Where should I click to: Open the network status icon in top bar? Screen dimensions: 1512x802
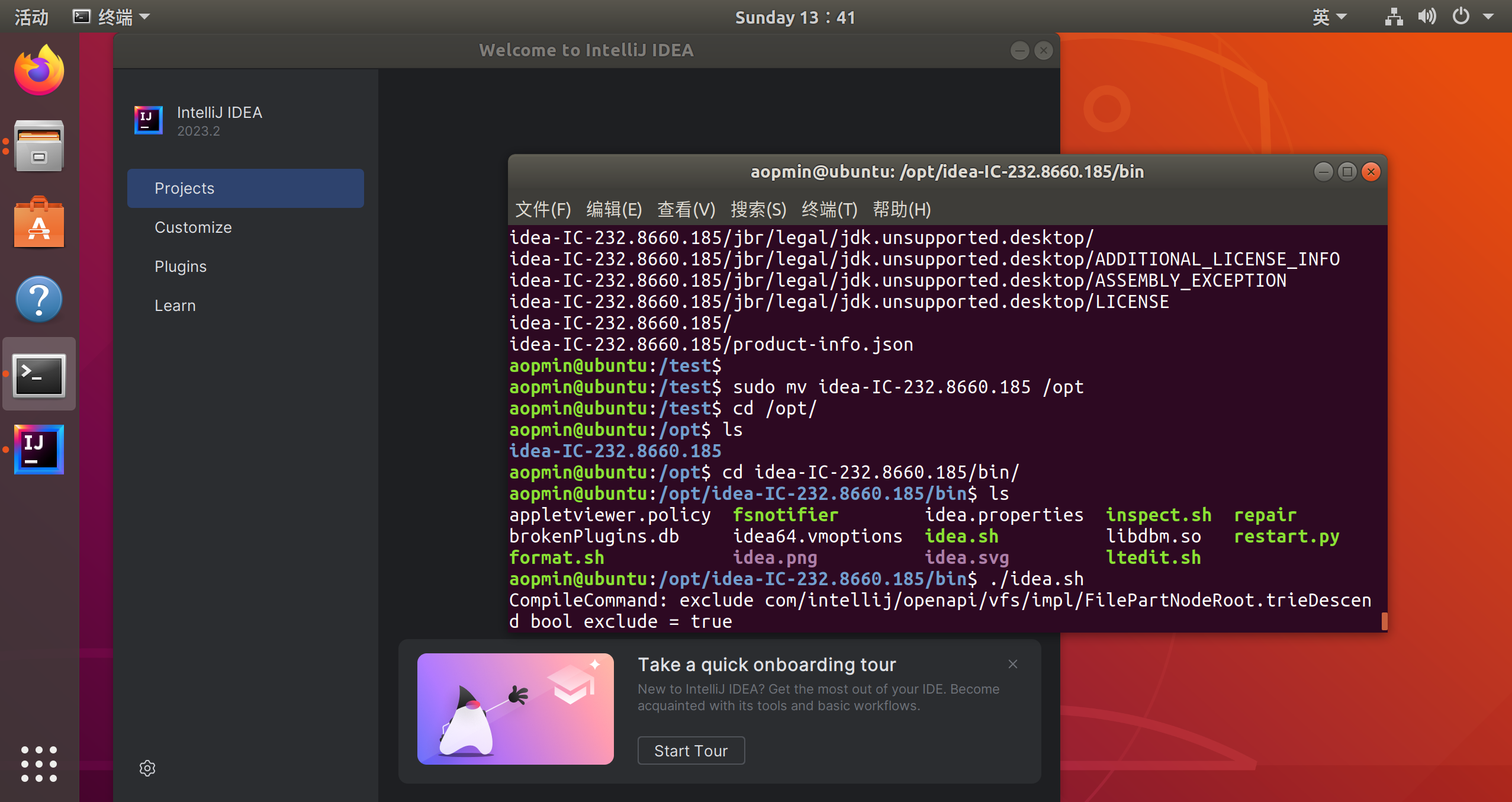1394,17
